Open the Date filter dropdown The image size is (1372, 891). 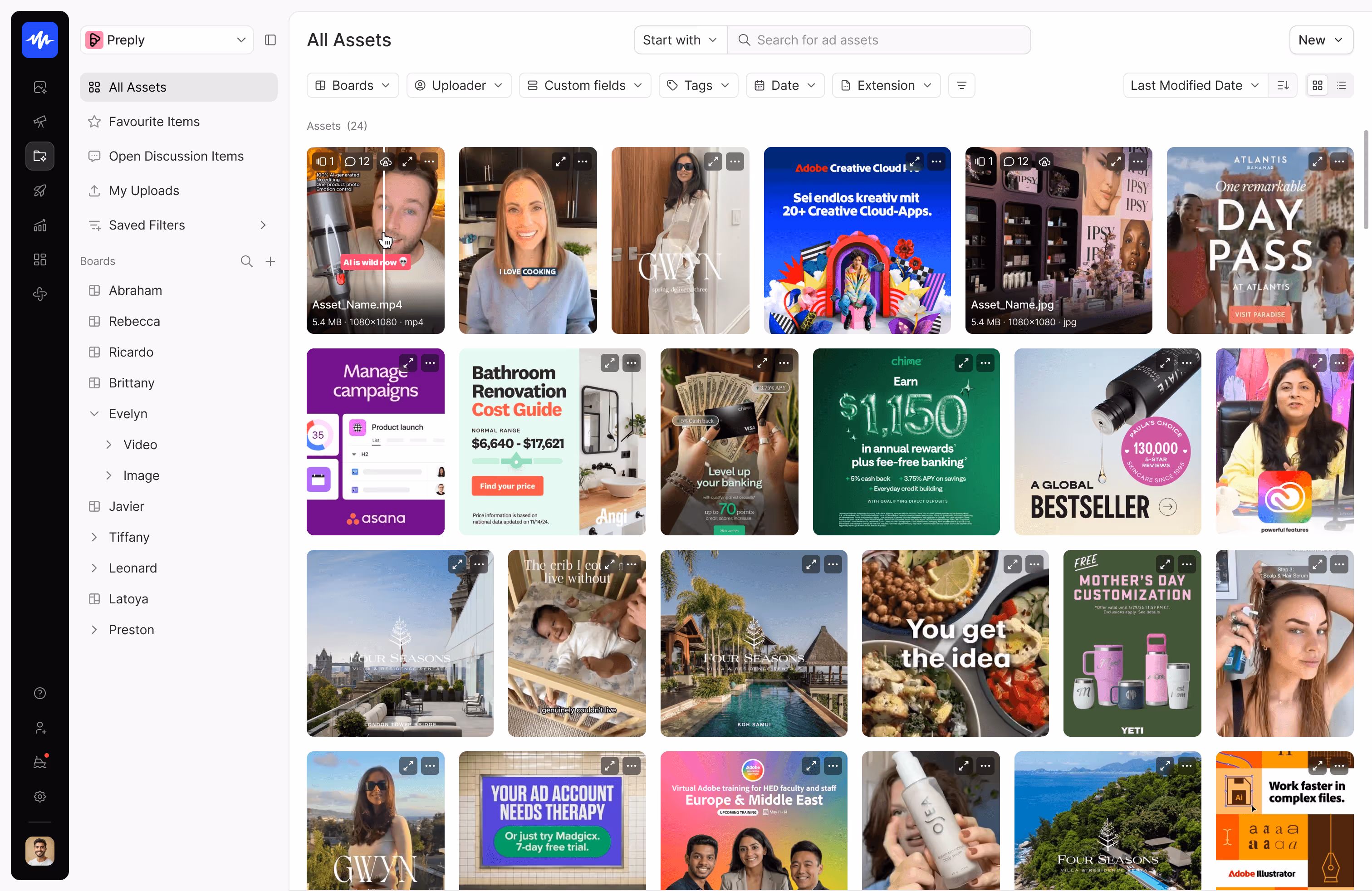tap(785, 85)
